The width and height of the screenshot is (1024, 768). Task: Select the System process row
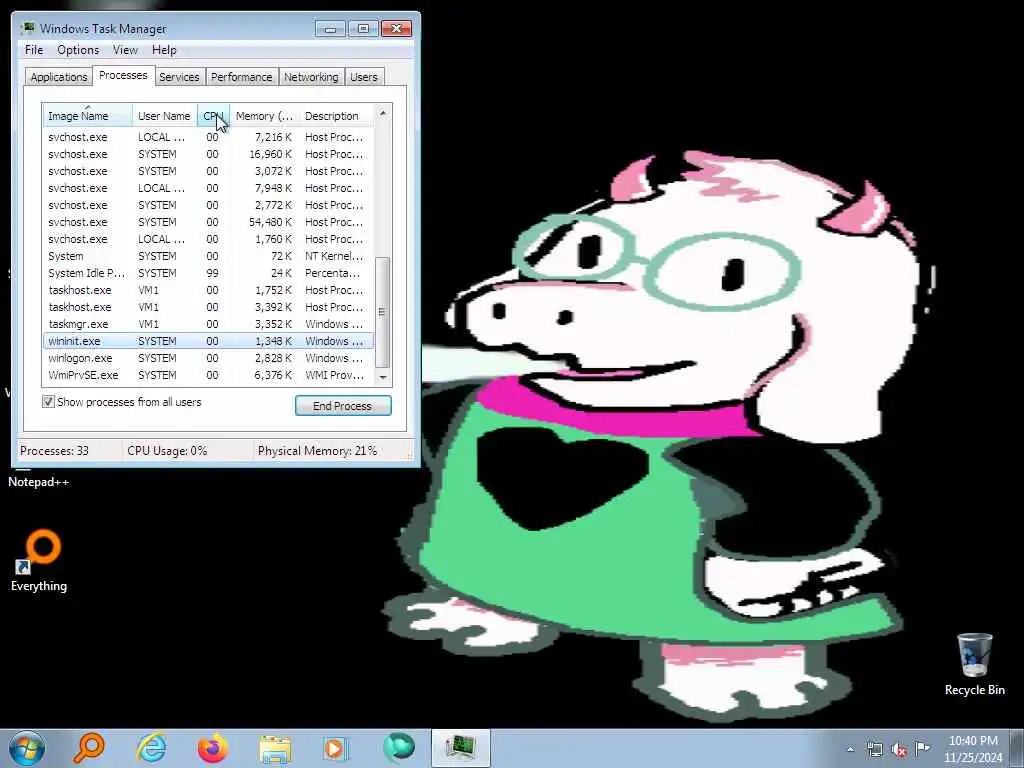pos(208,256)
